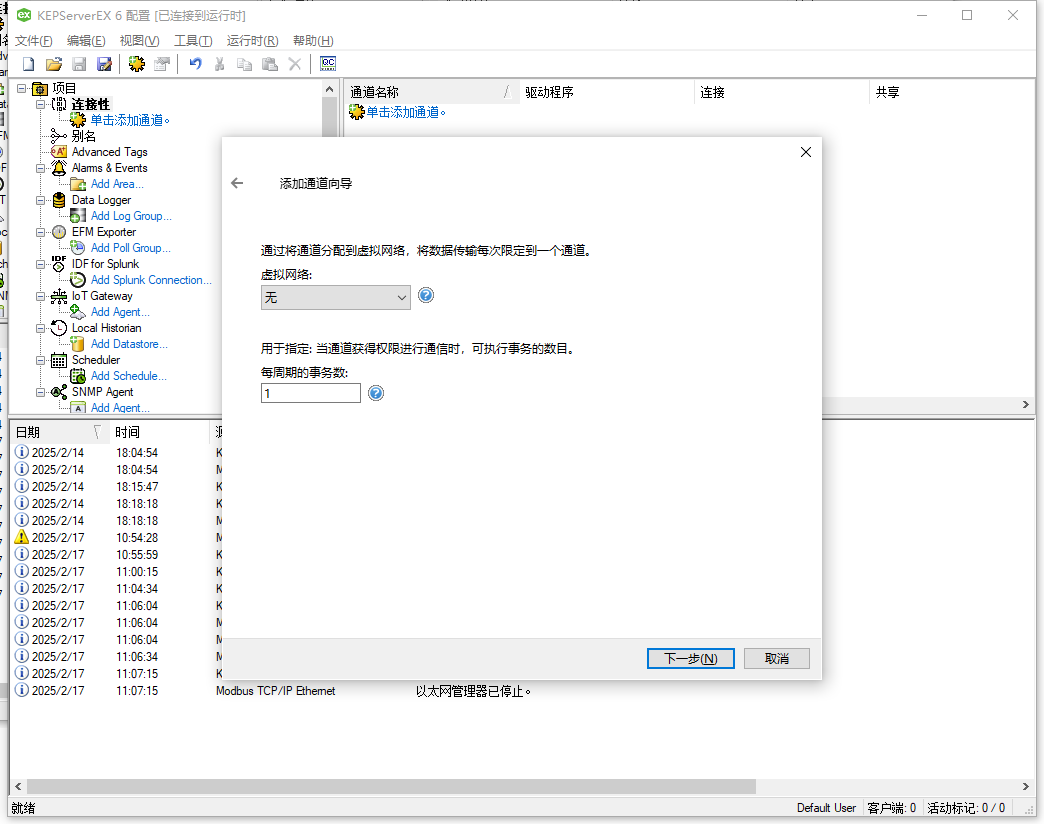Image resolution: width=1044 pixels, height=824 pixels.
Task: Open the 工具(T) menu
Action: pos(193,41)
